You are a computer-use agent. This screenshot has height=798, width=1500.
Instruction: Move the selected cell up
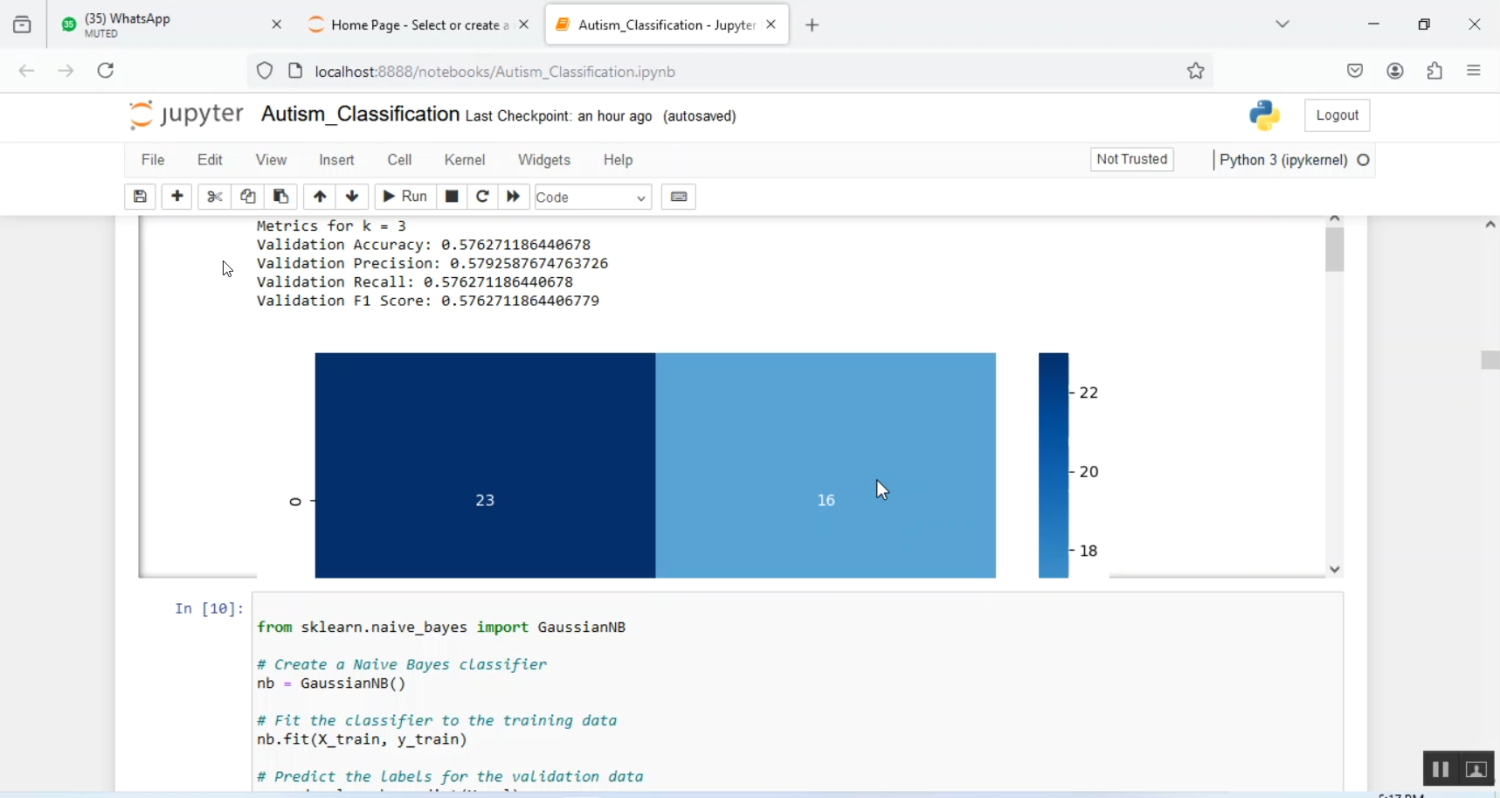(x=319, y=196)
